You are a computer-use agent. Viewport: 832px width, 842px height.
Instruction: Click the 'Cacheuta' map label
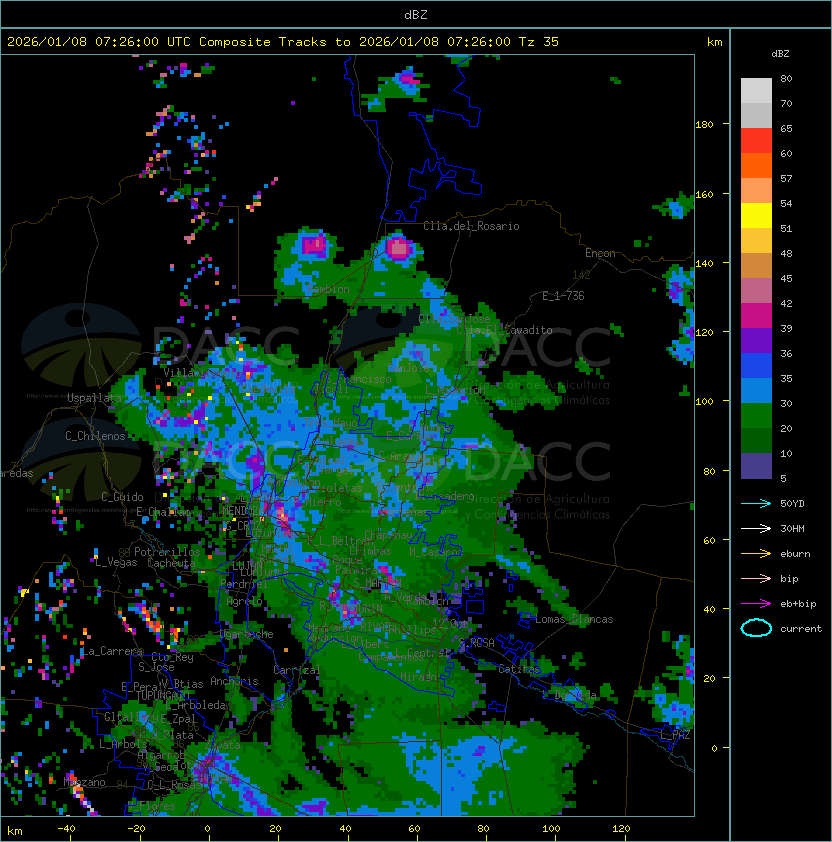coord(171,563)
